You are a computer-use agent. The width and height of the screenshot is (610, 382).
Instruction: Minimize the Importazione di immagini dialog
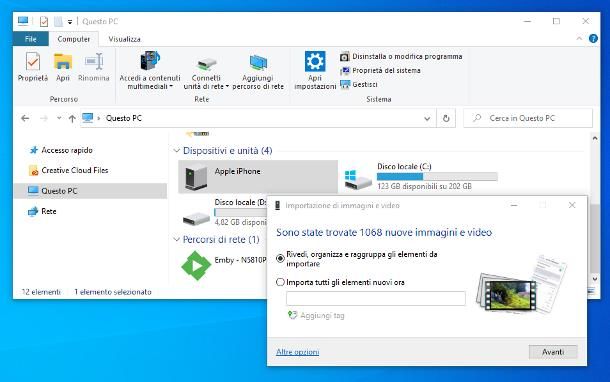point(514,205)
